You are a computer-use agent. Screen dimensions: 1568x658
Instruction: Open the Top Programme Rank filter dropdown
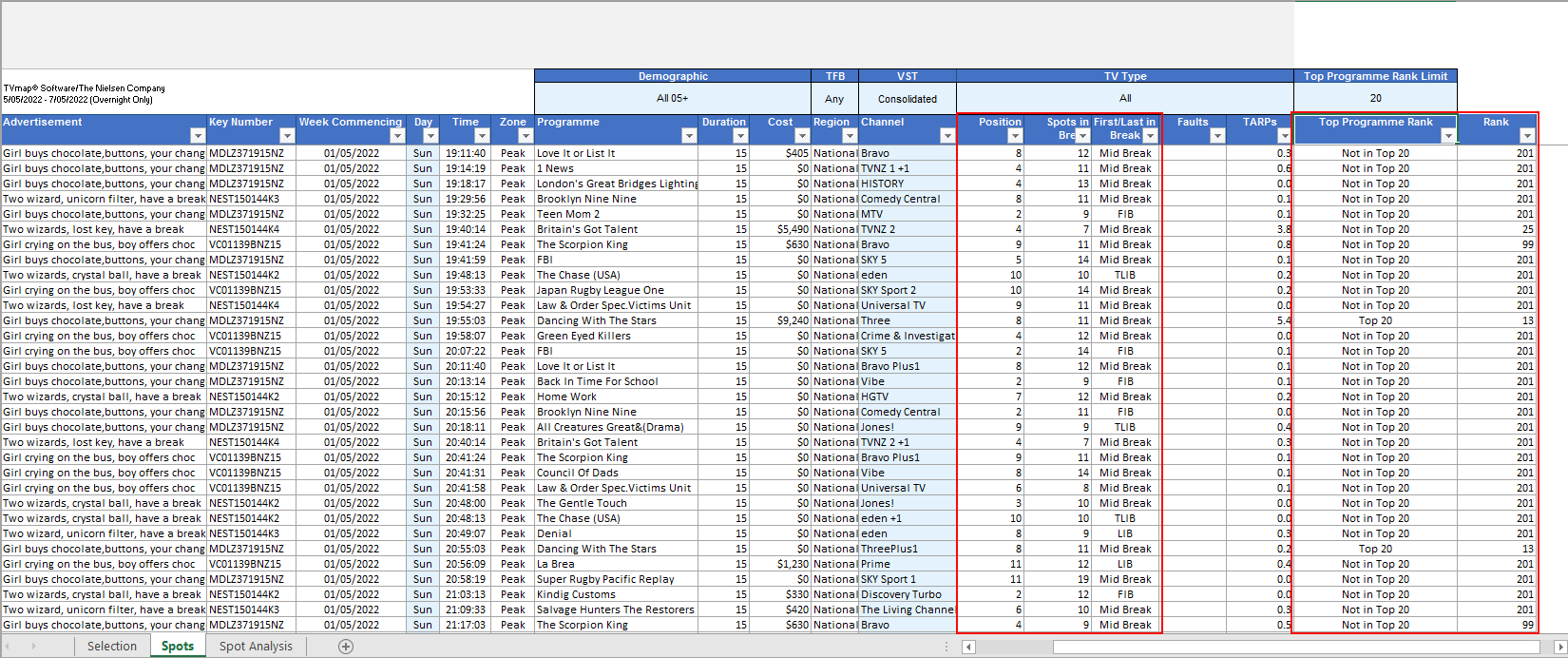click(1448, 136)
